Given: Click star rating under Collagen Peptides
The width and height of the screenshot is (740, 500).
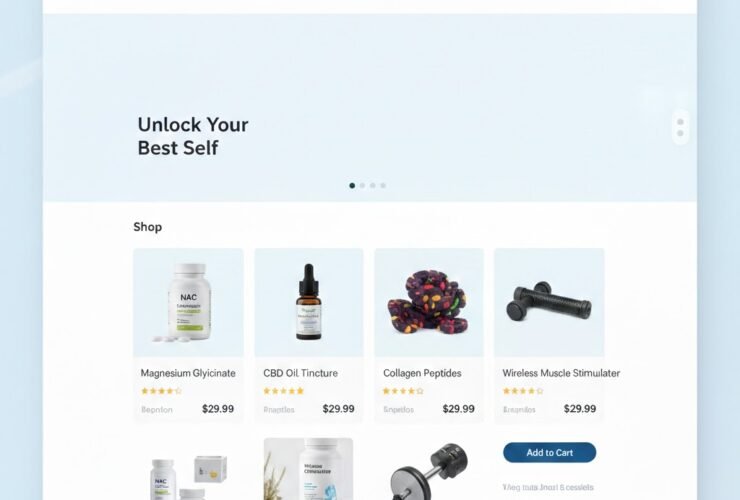Looking at the screenshot, I should pyautogui.click(x=403, y=391).
